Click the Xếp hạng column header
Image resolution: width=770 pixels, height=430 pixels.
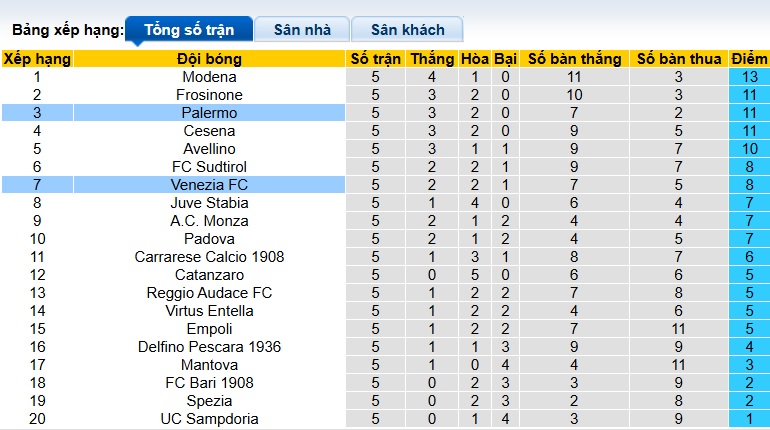pyautogui.click(x=37, y=59)
